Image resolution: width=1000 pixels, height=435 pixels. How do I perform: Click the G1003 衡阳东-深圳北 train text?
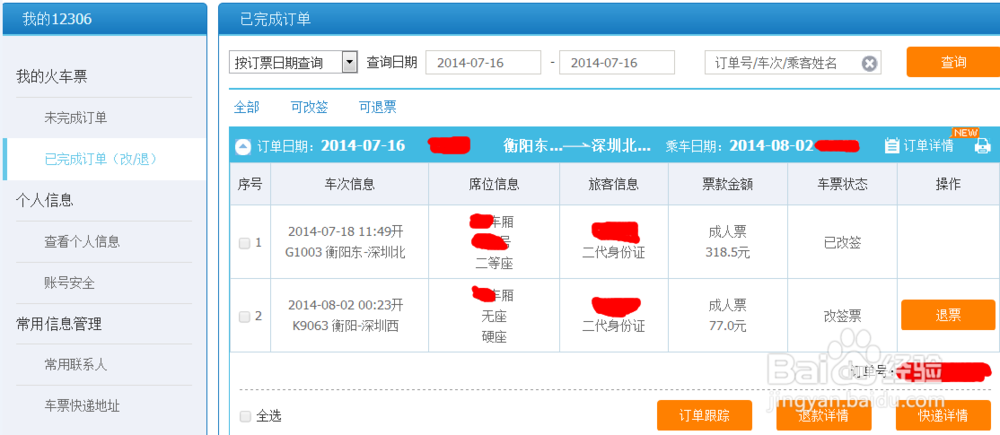point(345,253)
